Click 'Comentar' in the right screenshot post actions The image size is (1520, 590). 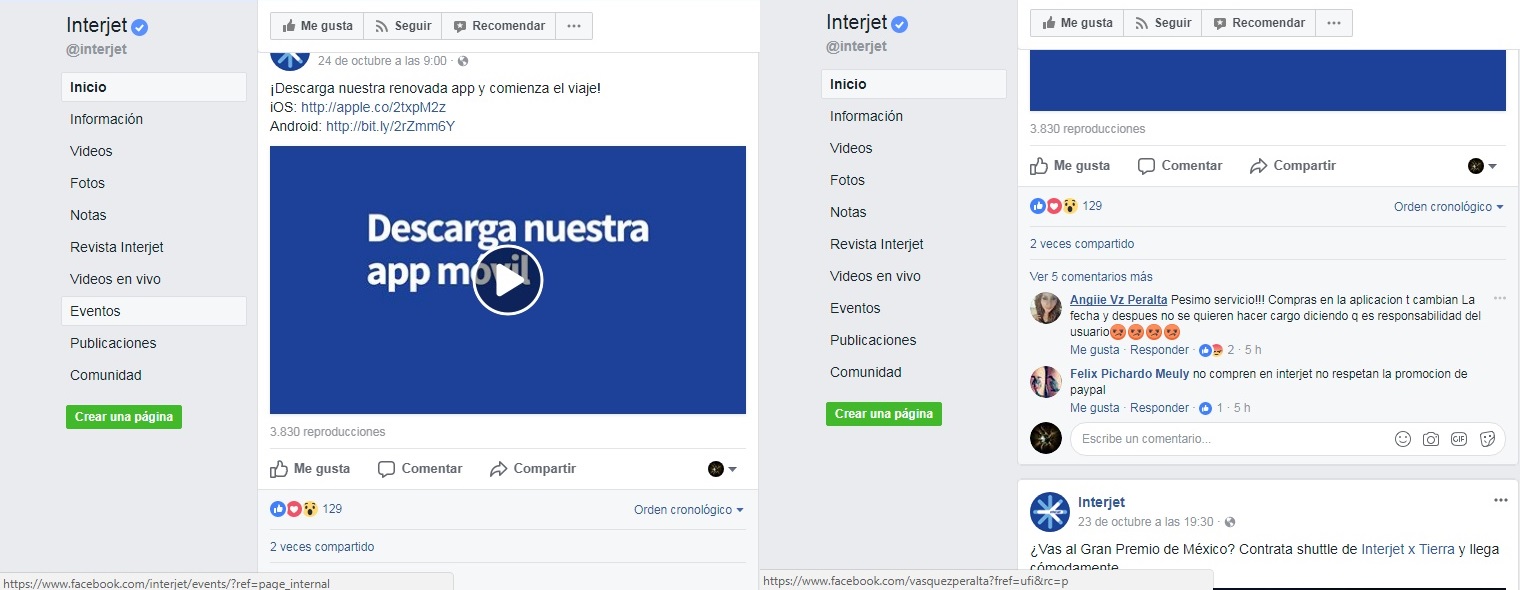point(1180,166)
